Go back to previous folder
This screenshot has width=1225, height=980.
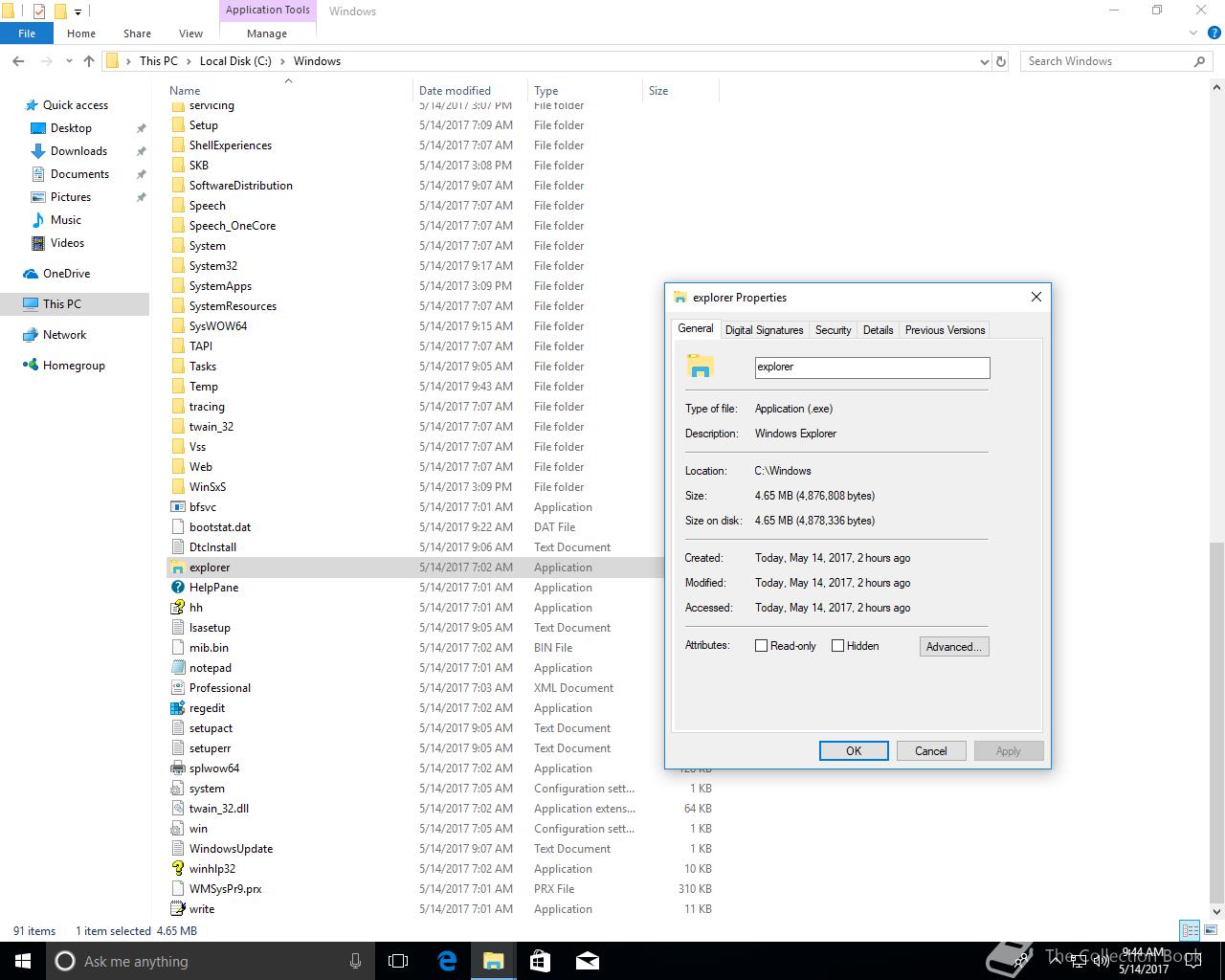[18, 61]
